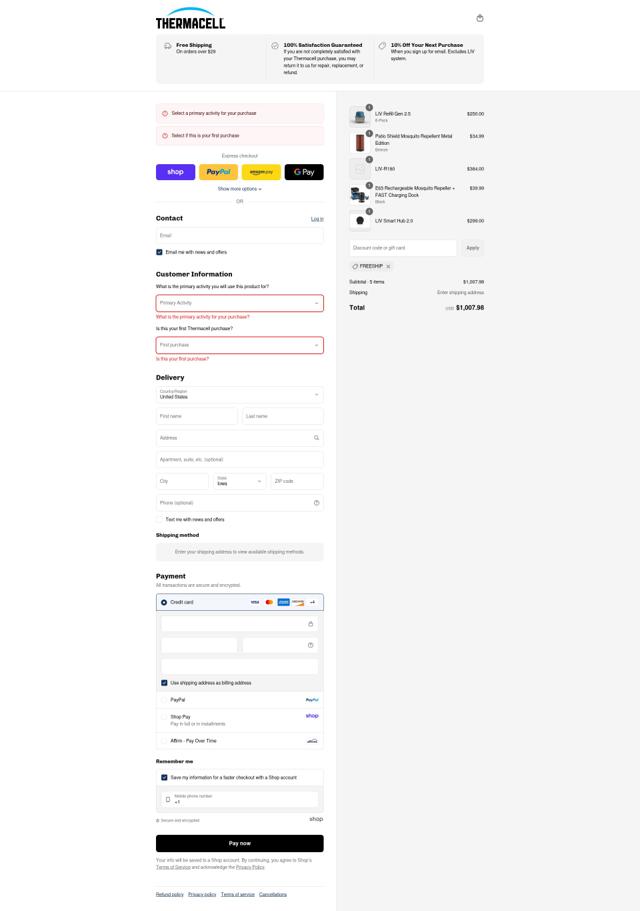Click the Affirm logo icon
Screen dimensions: 640x911
click(x=312, y=741)
